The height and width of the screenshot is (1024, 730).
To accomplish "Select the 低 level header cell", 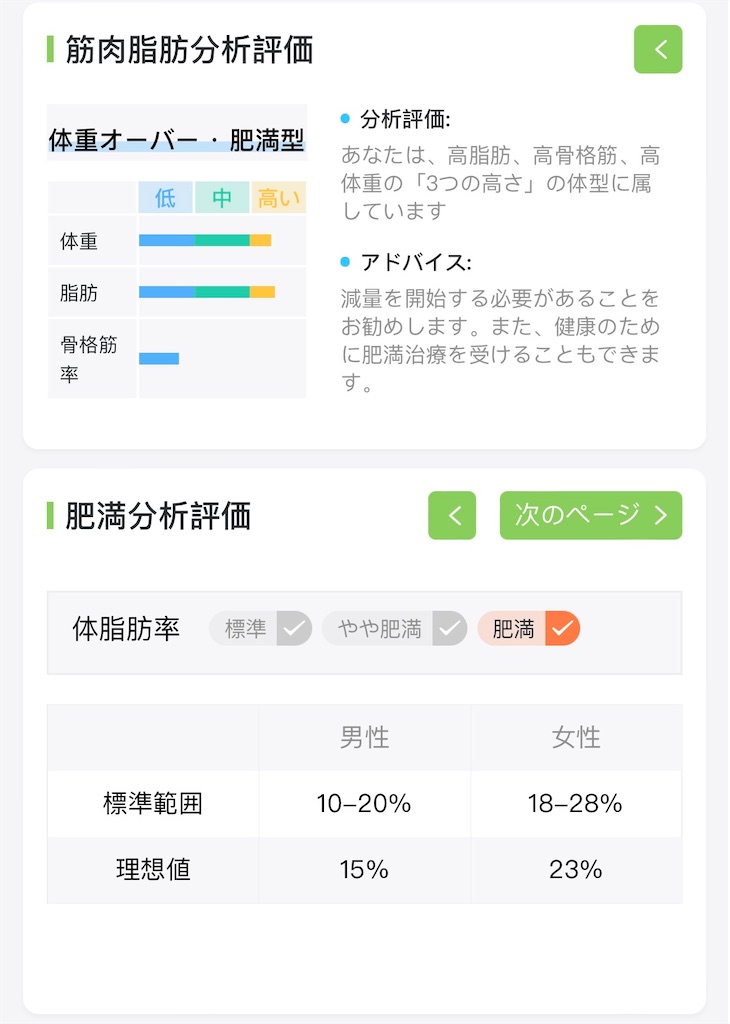I will click(x=165, y=197).
